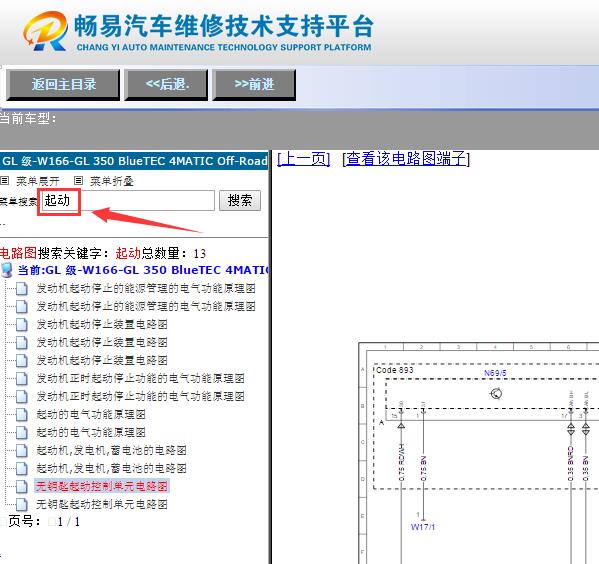Click the 菜单展开 label
This screenshot has width=599, height=564.
(x=38, y=181)
